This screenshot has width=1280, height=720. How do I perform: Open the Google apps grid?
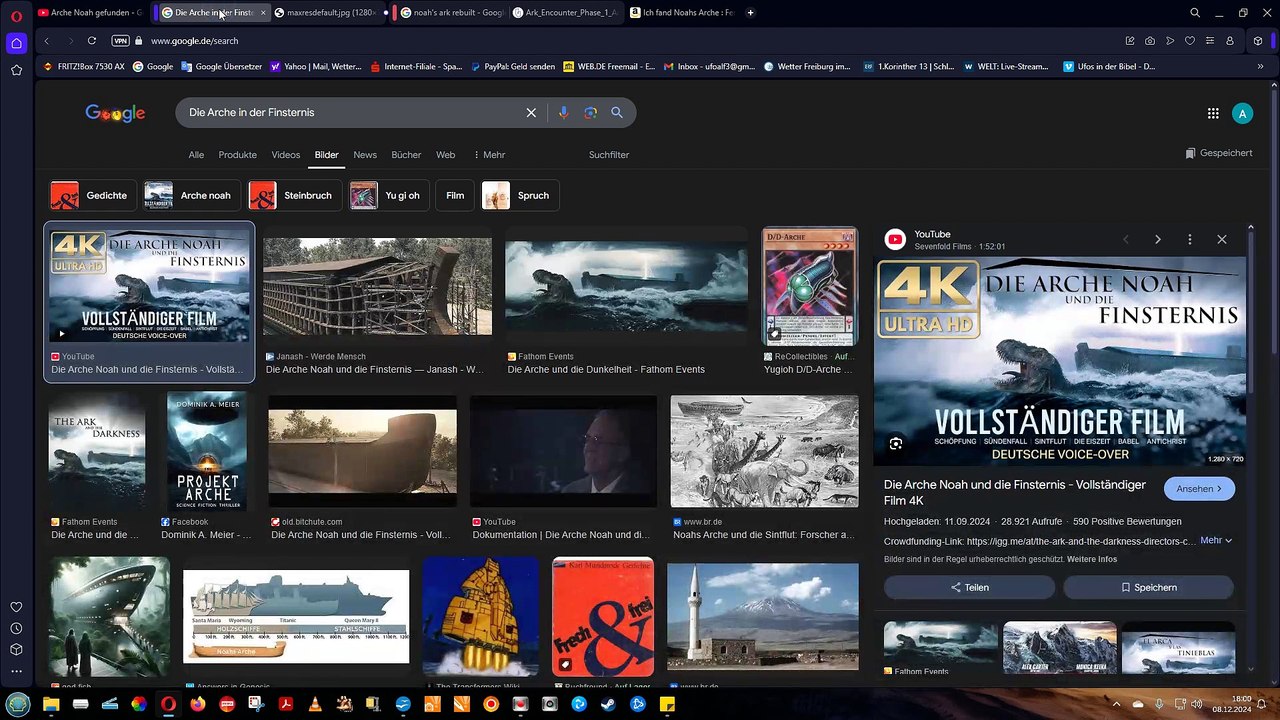pyautogui.click(x=1213, y=113)
